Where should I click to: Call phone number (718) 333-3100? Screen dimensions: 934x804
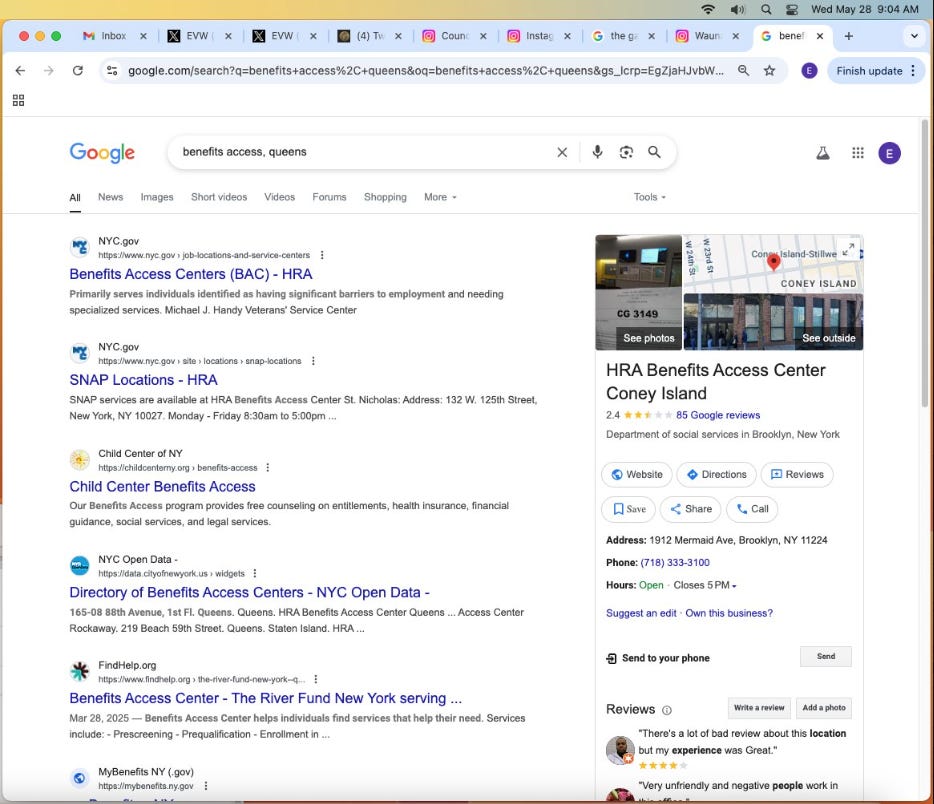pos(675,563)
